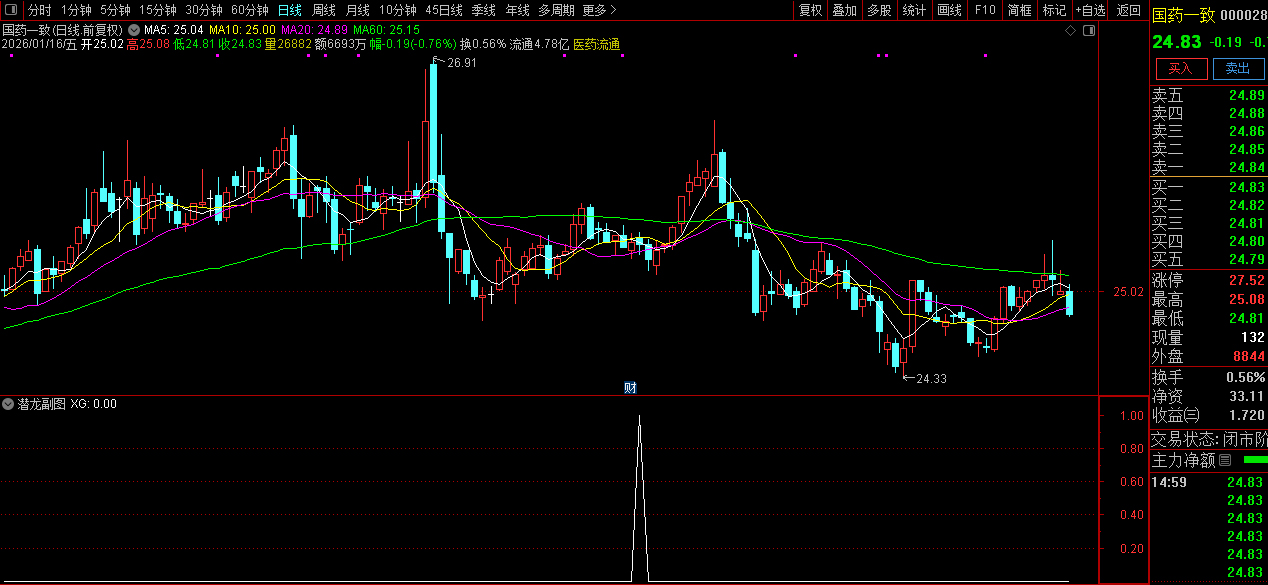Select the 买二 24.82 order row
The image size is (1268, 585).
[x=1208, y=206]
